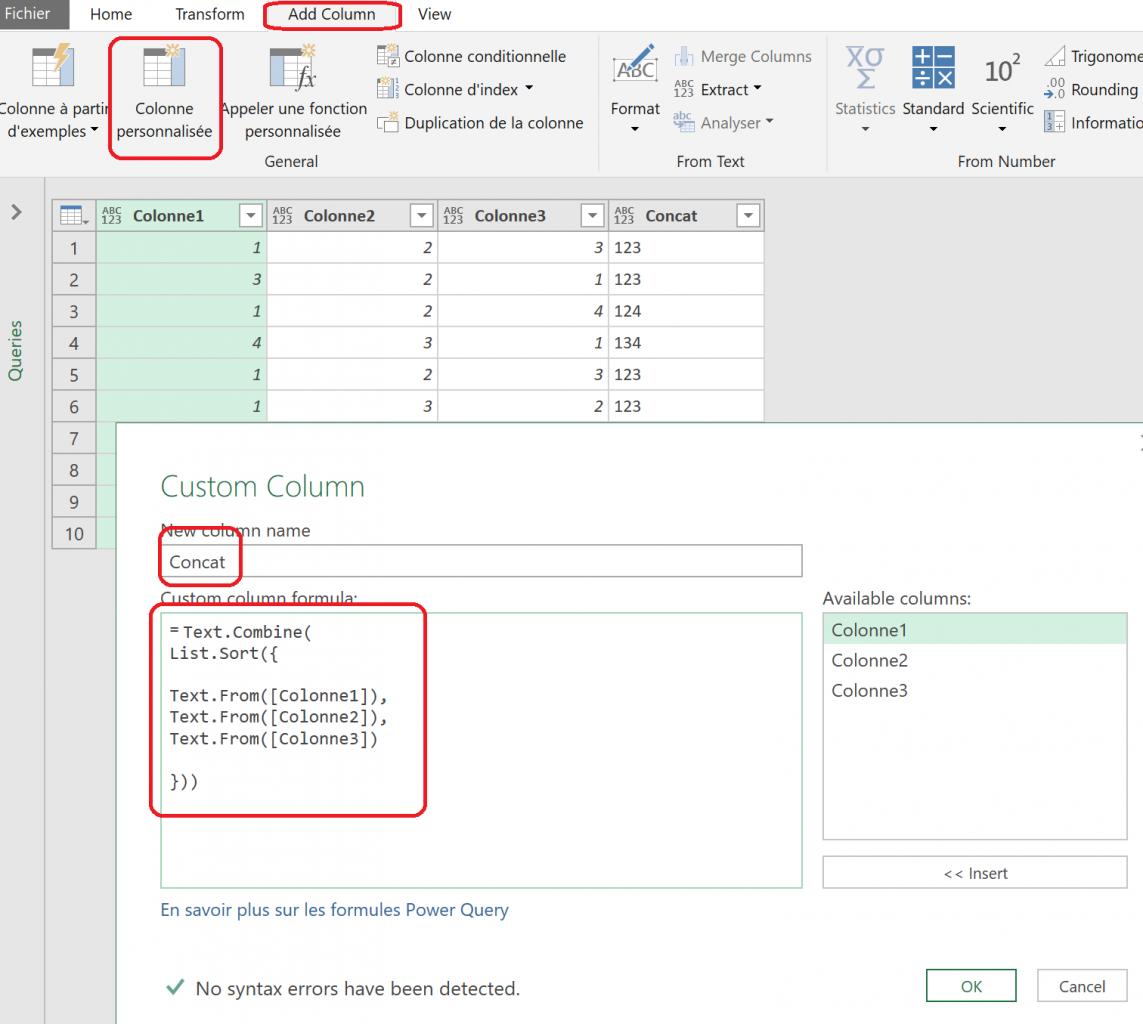1143x1024 pixels.
Task: Select Colonne3 in Available columns
Action: click(x=975, y=690)
